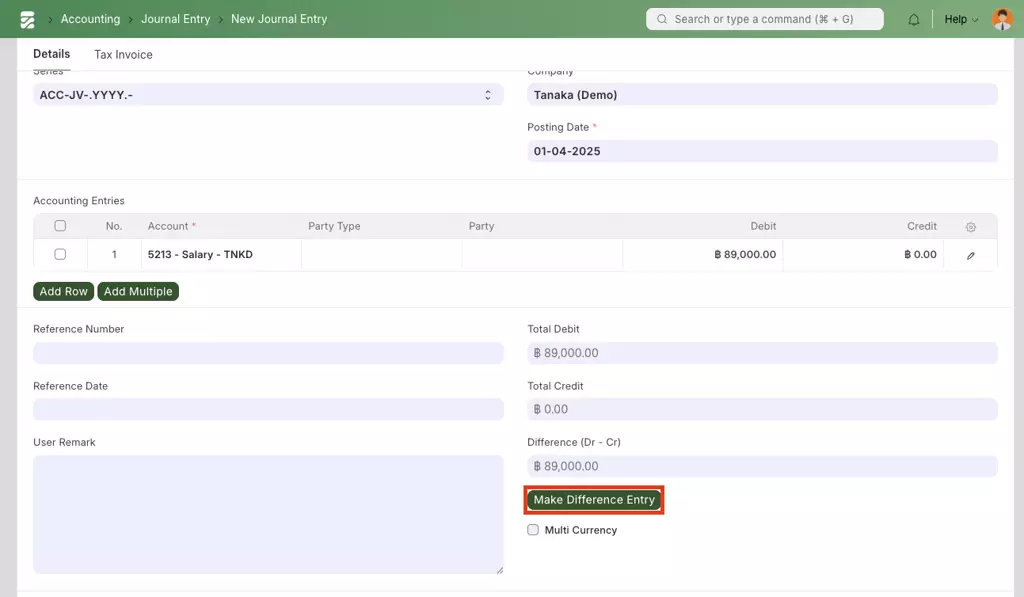The height and width of the screenshot is (597, 1024).
Task: Click the credit cell ฿ 0.00 in row 1
Action: 863,255
